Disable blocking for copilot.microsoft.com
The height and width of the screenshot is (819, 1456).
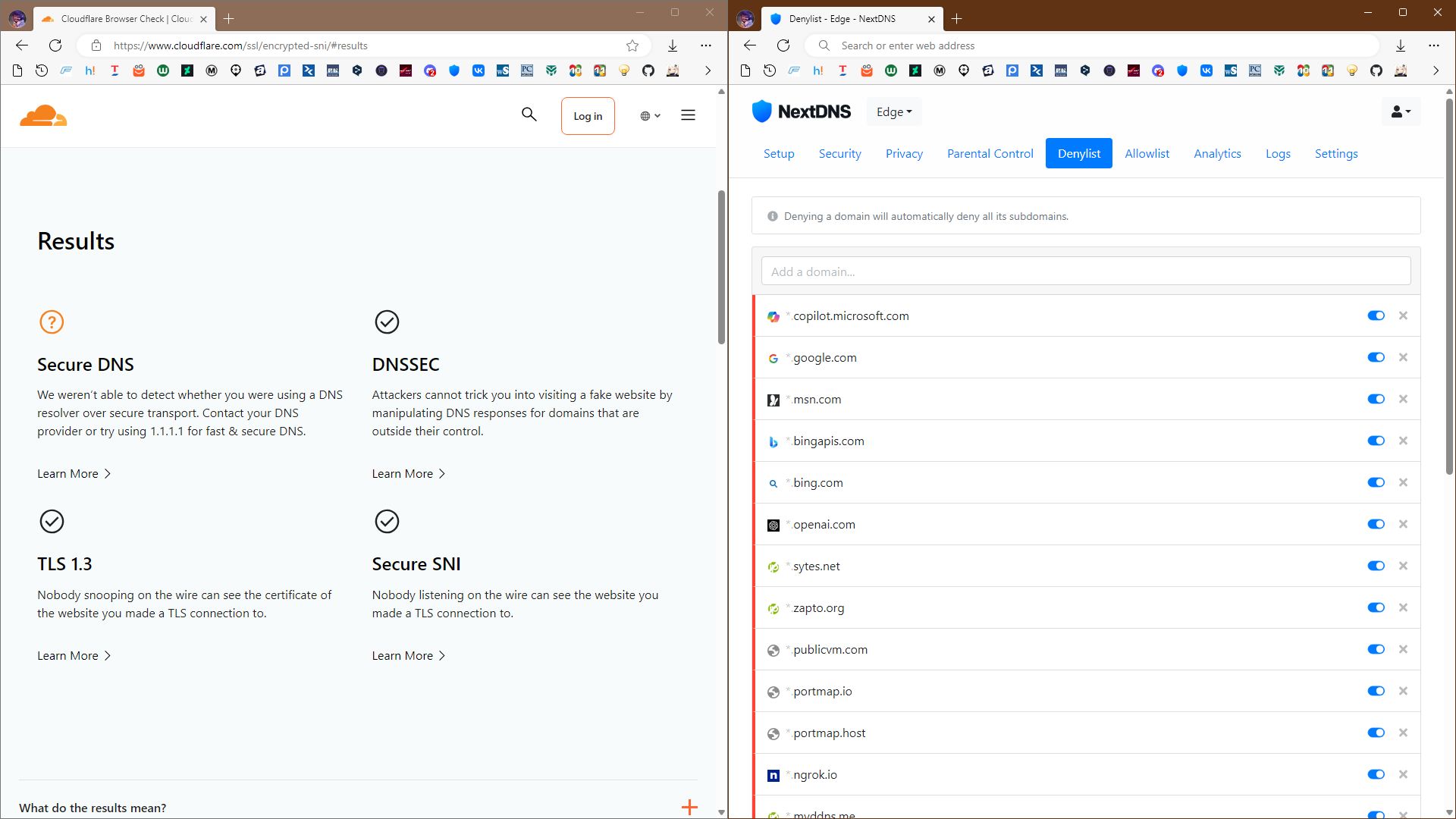coord(1376,315)
